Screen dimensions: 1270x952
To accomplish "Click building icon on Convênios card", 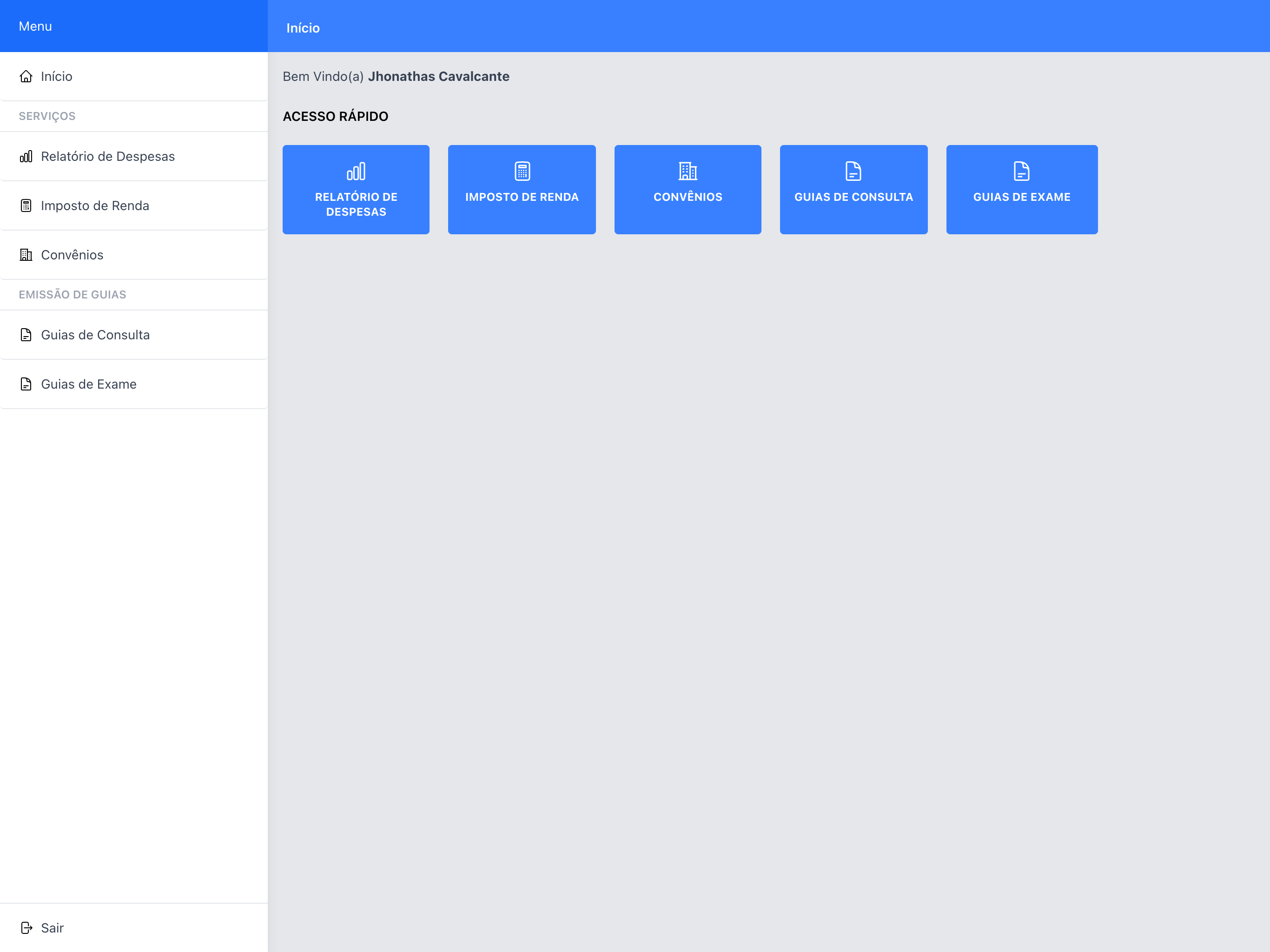I will 688,171.
